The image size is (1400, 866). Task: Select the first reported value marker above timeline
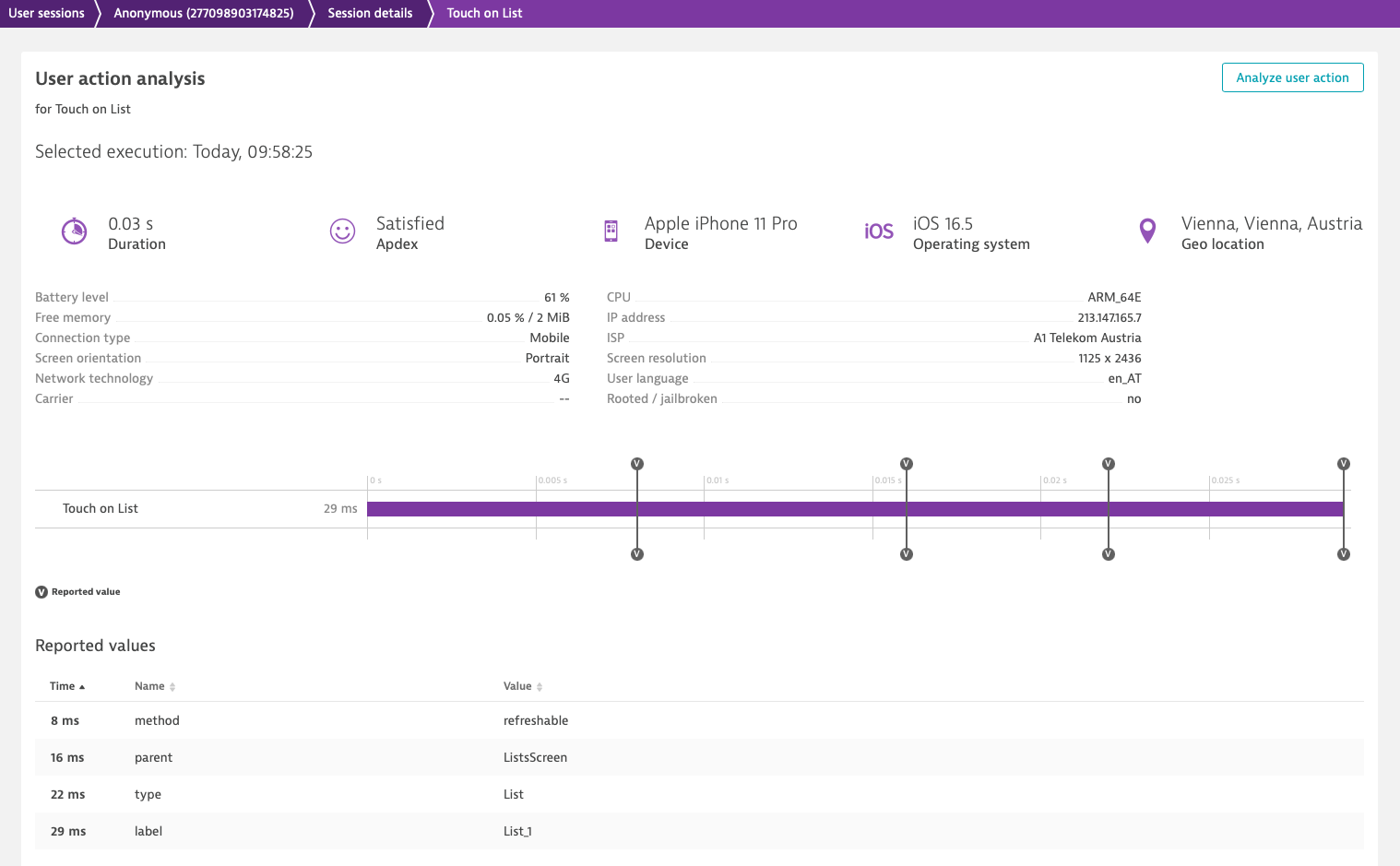(637, 464)
